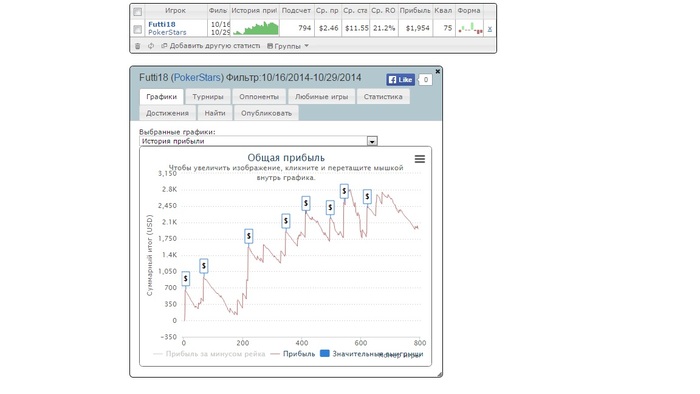Open the chart hamburger menu icon
The image size is (700, 394).
(420, 159)
